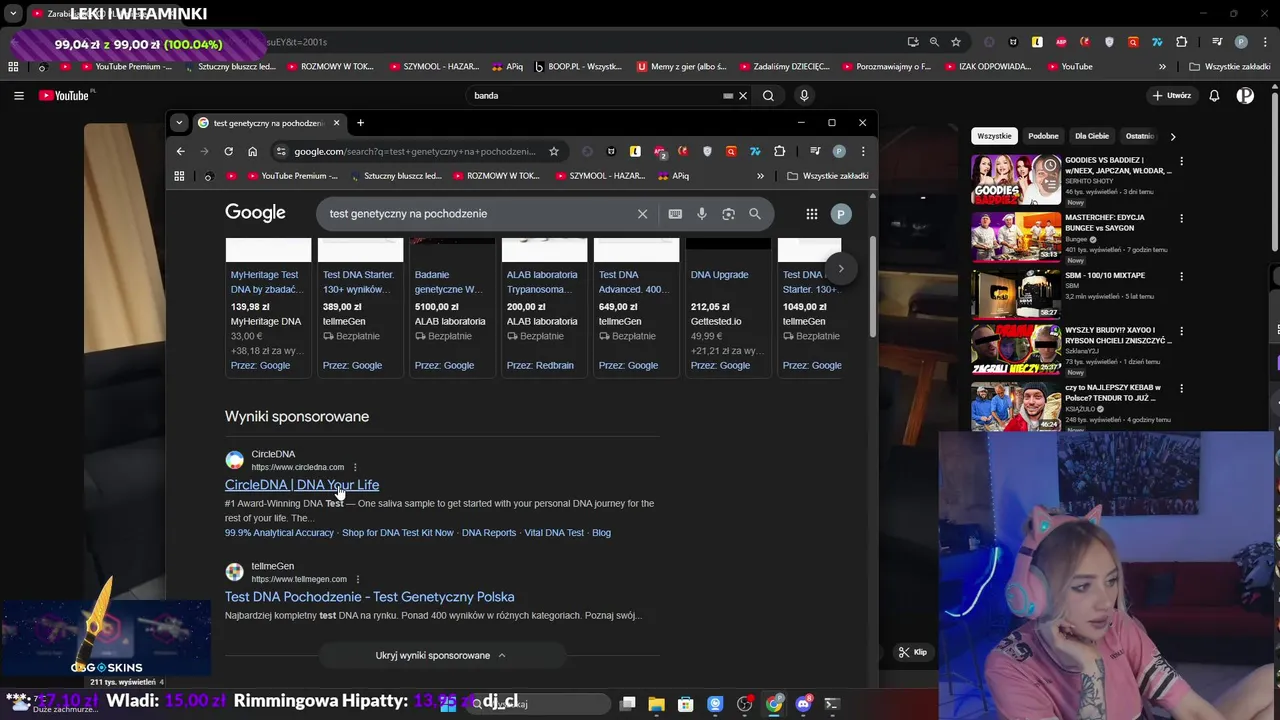Open the DNA Upgrade Gettested.io product card
The image size is (1280, 720).
[728, 307]
